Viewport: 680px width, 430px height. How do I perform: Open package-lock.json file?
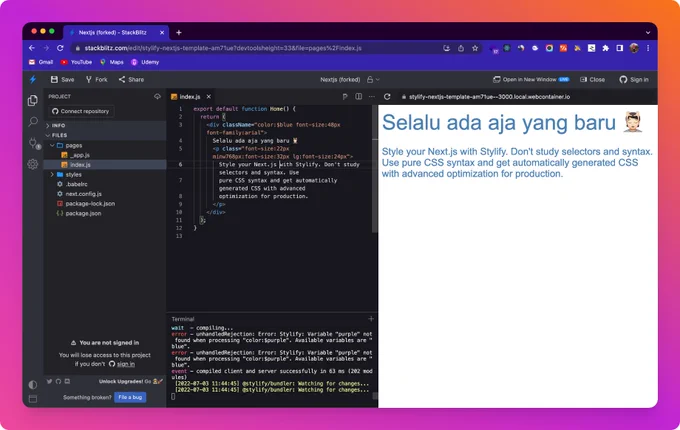[105, 203]
